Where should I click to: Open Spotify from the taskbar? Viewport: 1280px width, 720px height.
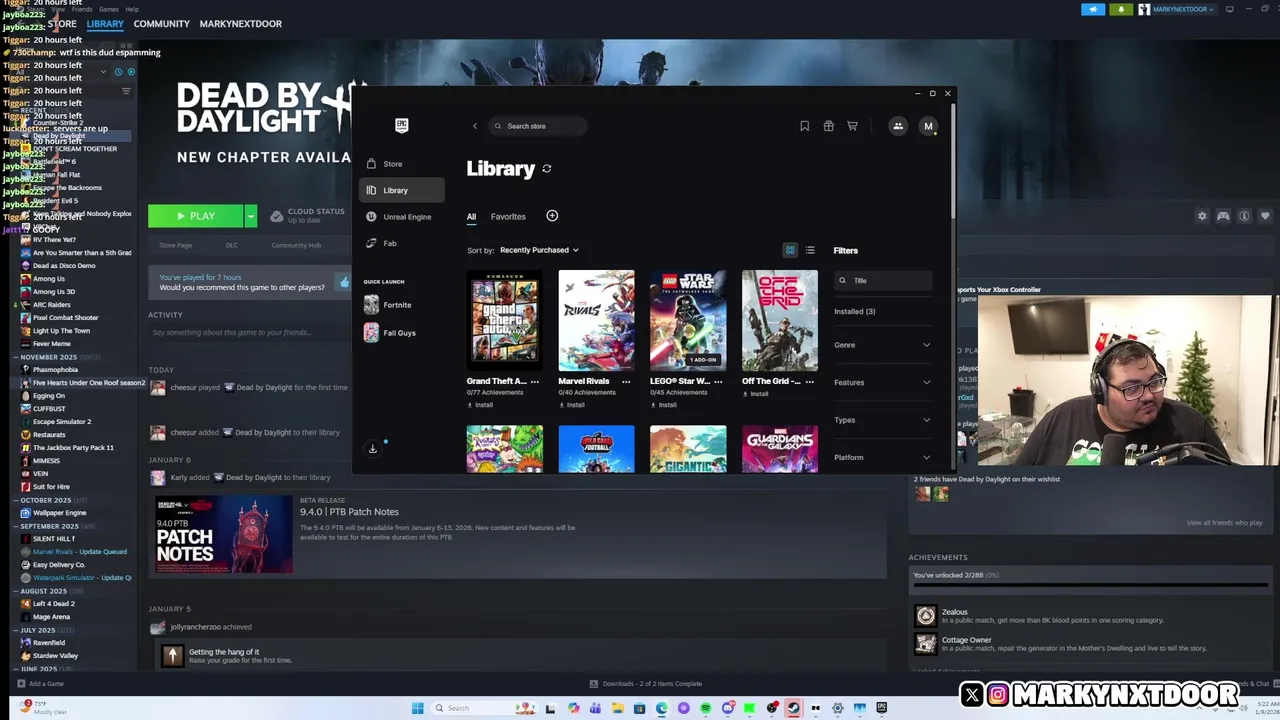coord(706,708)
